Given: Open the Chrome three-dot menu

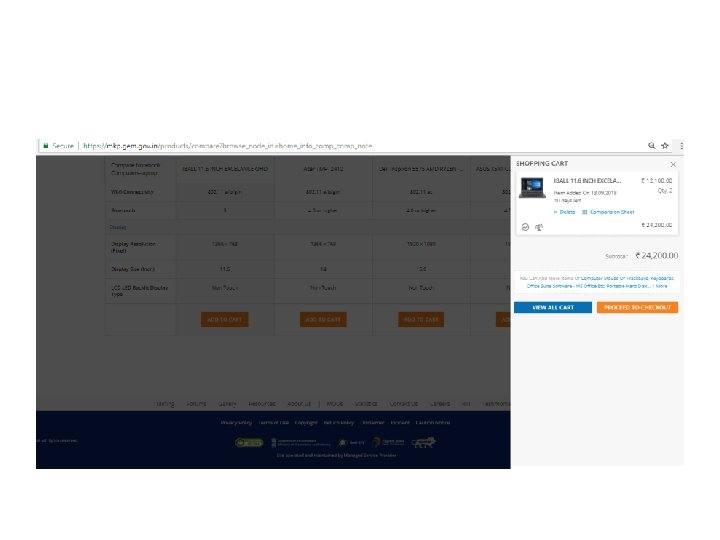Looking at the screenshot, I should 681,146.
